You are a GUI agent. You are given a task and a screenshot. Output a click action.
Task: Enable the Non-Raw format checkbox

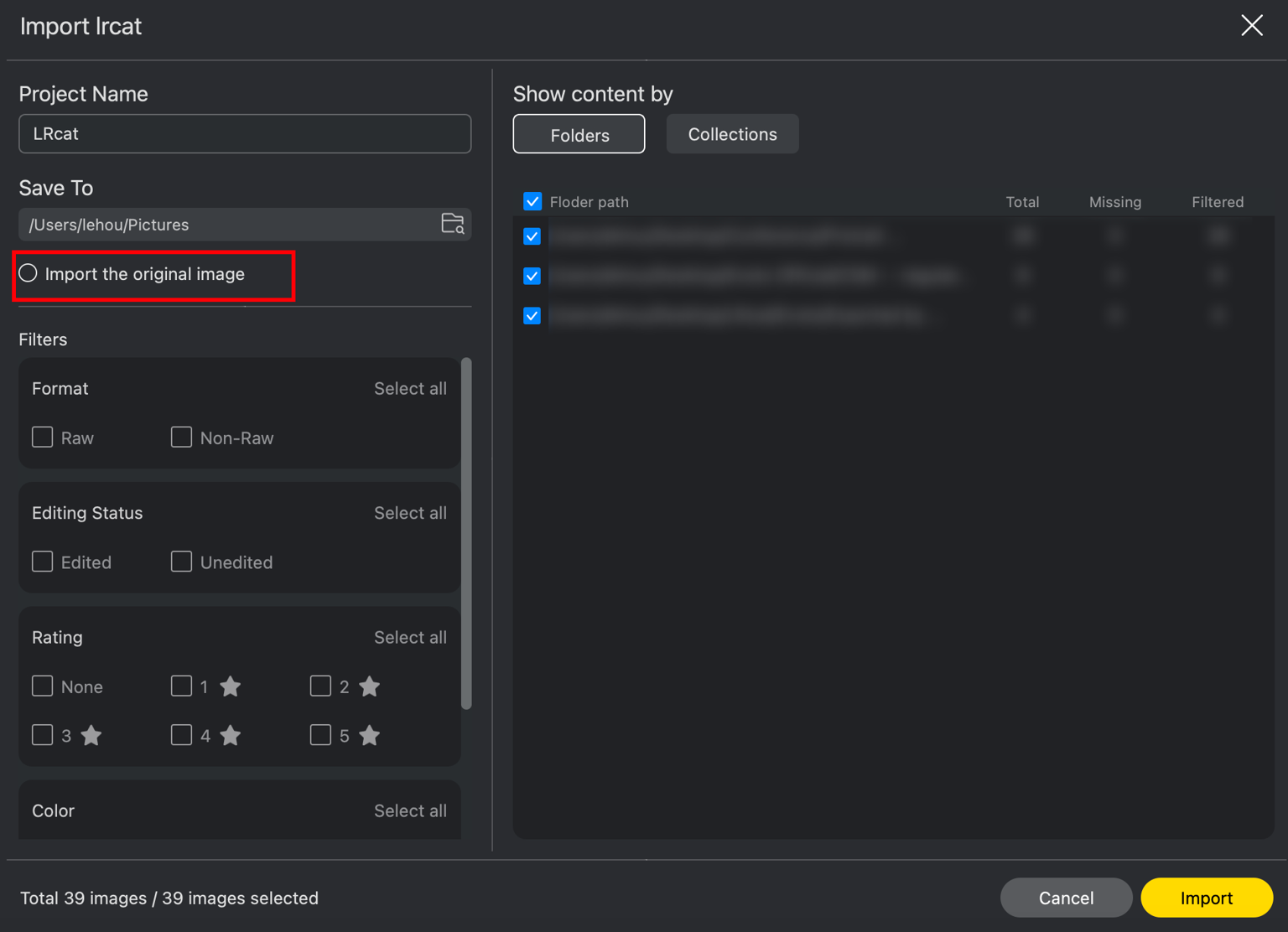181,438
